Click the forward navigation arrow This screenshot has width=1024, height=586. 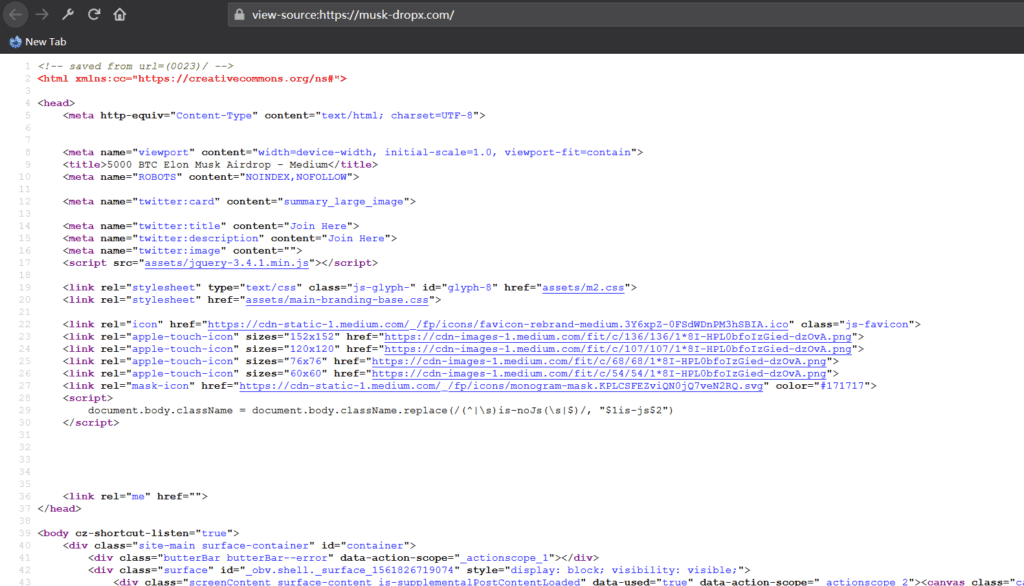click(x=42, y=15)
